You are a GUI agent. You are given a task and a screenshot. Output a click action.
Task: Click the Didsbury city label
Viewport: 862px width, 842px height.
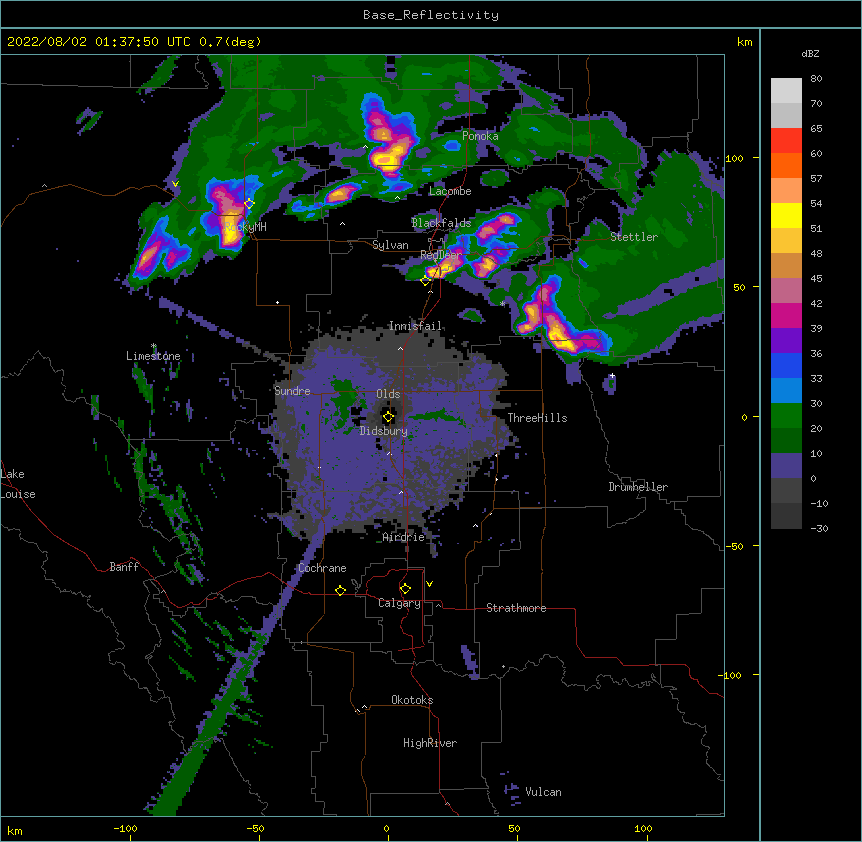pyautogui.click(x=384, y=431)
